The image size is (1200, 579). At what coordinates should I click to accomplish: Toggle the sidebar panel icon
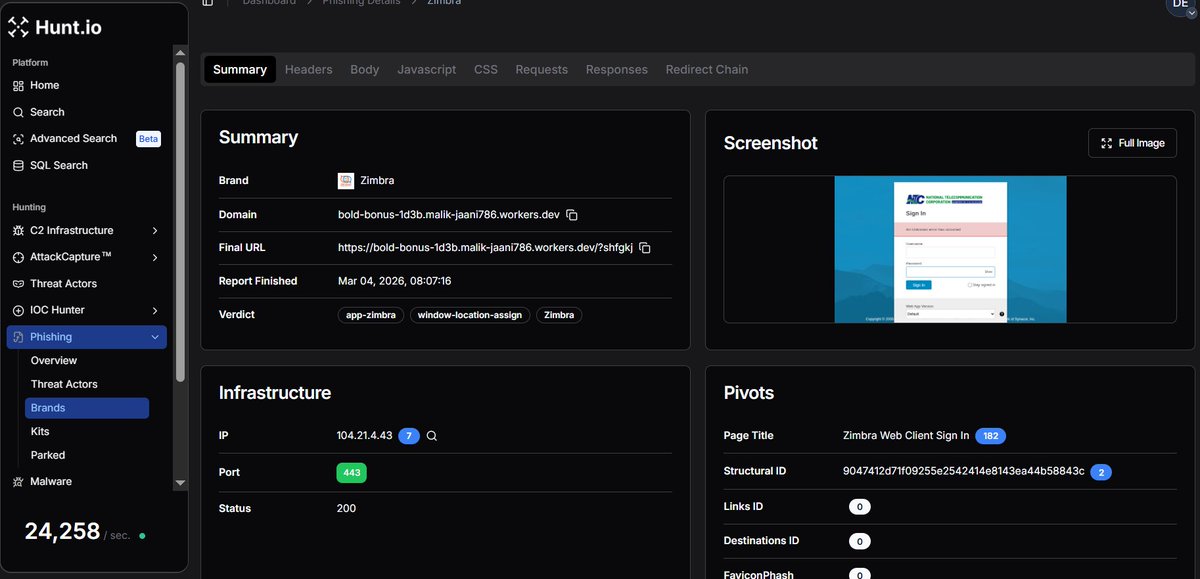(208, 3)
